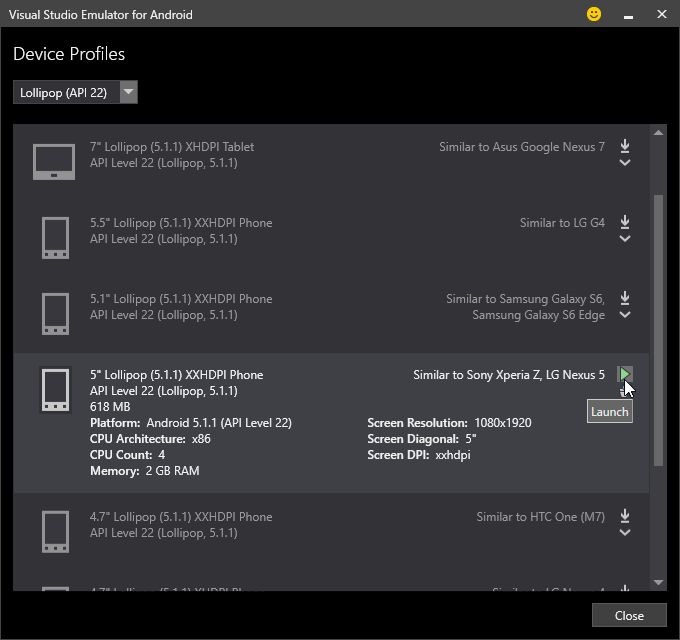Select the 5.1" Lollipop XXHDPI Phone entry
The image size is (680, 640).
[181, 299]
